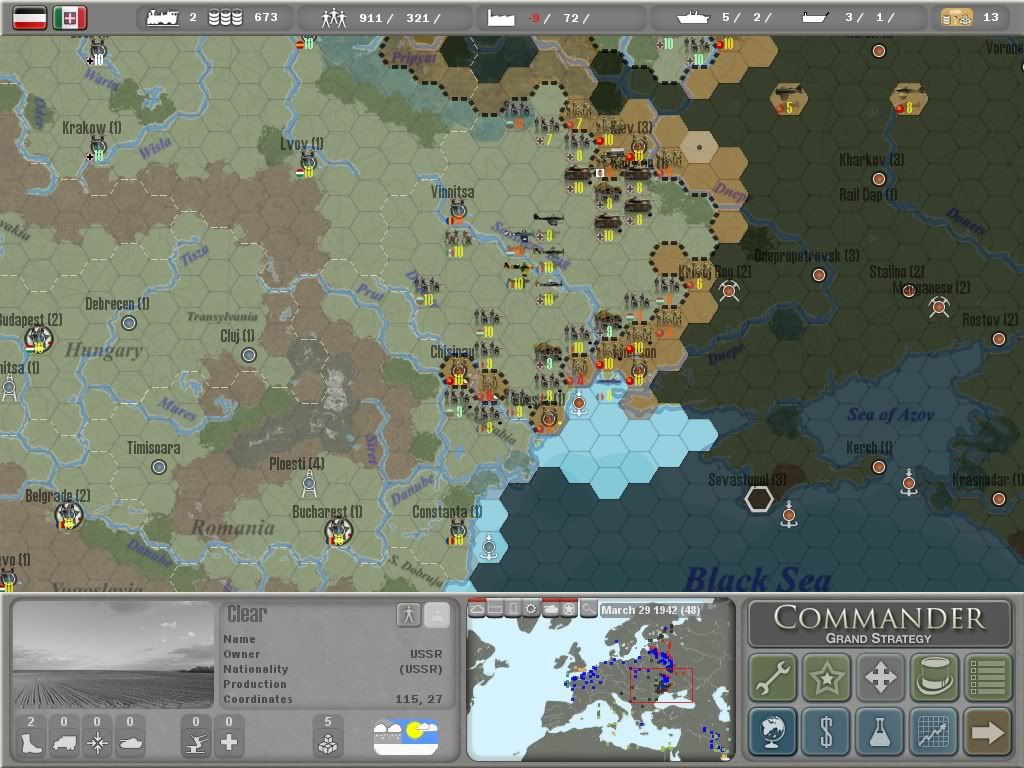Select the Timisoara city marker
Image resolution: width=1024 pixels, height=768 pixels.
point(159,466)
